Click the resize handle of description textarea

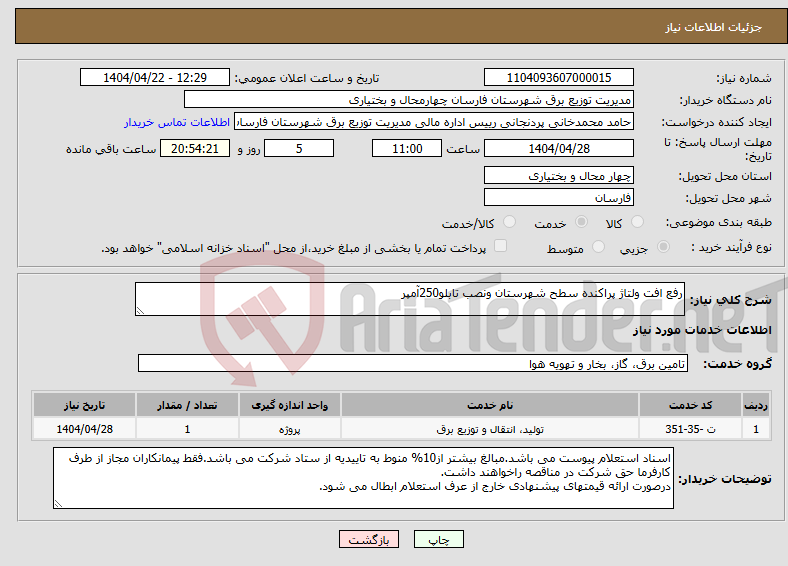pos(140,311)
